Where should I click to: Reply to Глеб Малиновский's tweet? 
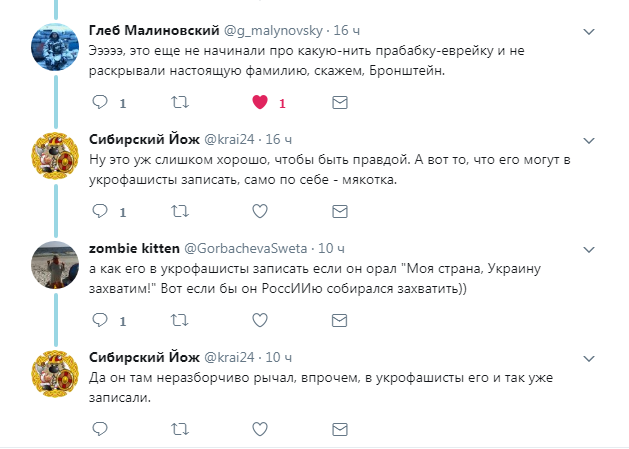[100, 102]
